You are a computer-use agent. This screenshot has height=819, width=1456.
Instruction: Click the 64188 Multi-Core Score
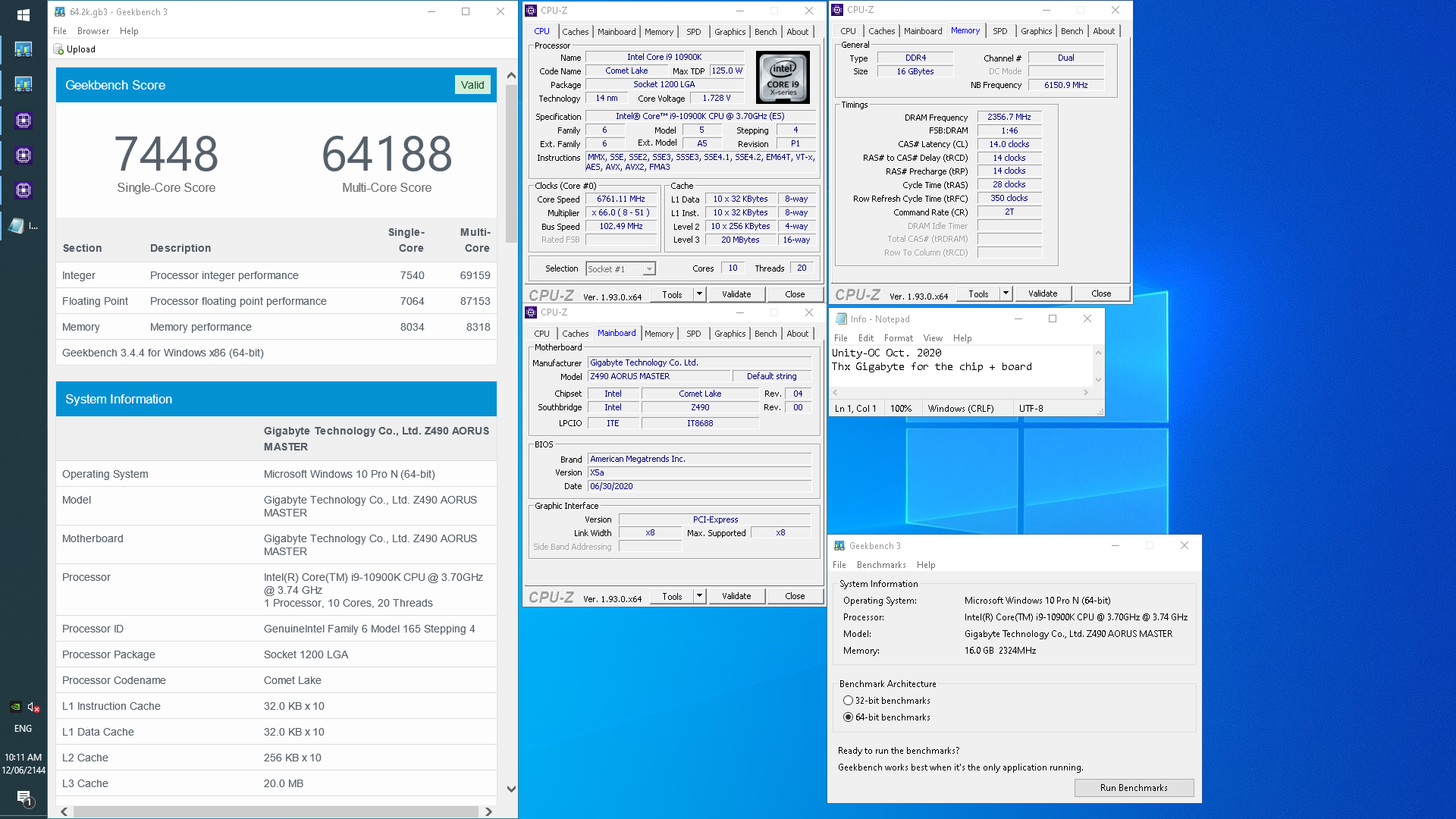click(x=387, y=154)
